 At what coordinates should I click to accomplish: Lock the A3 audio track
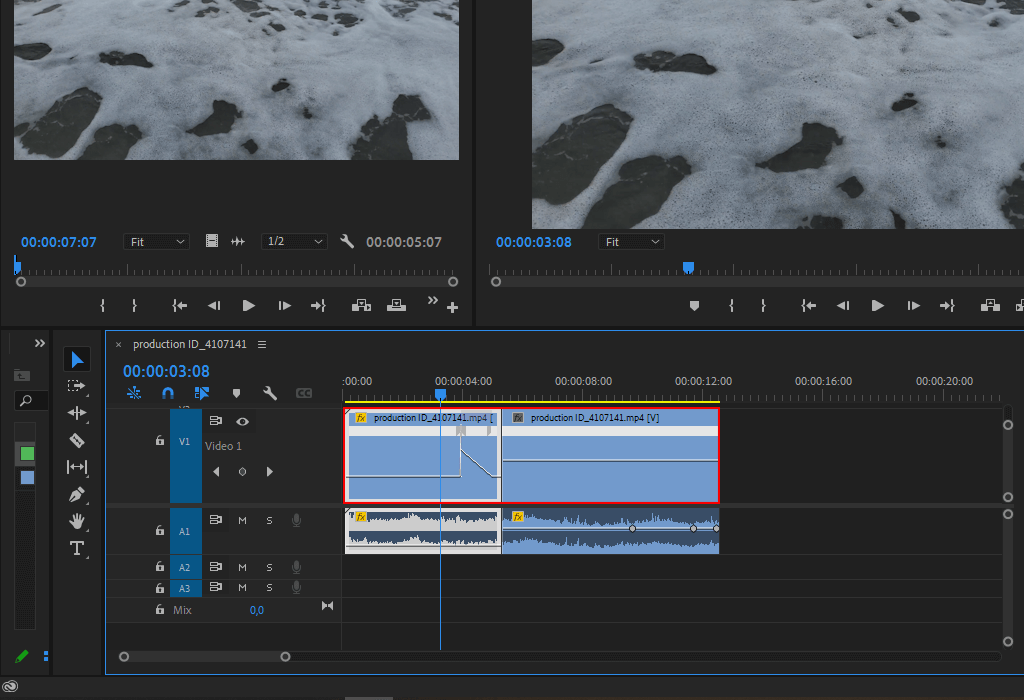tap(159, 588)
